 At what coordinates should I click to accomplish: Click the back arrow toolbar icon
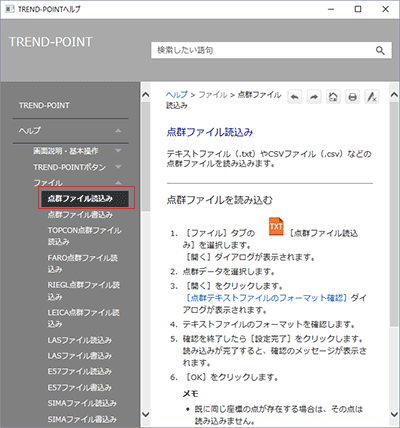click(295, 97)
